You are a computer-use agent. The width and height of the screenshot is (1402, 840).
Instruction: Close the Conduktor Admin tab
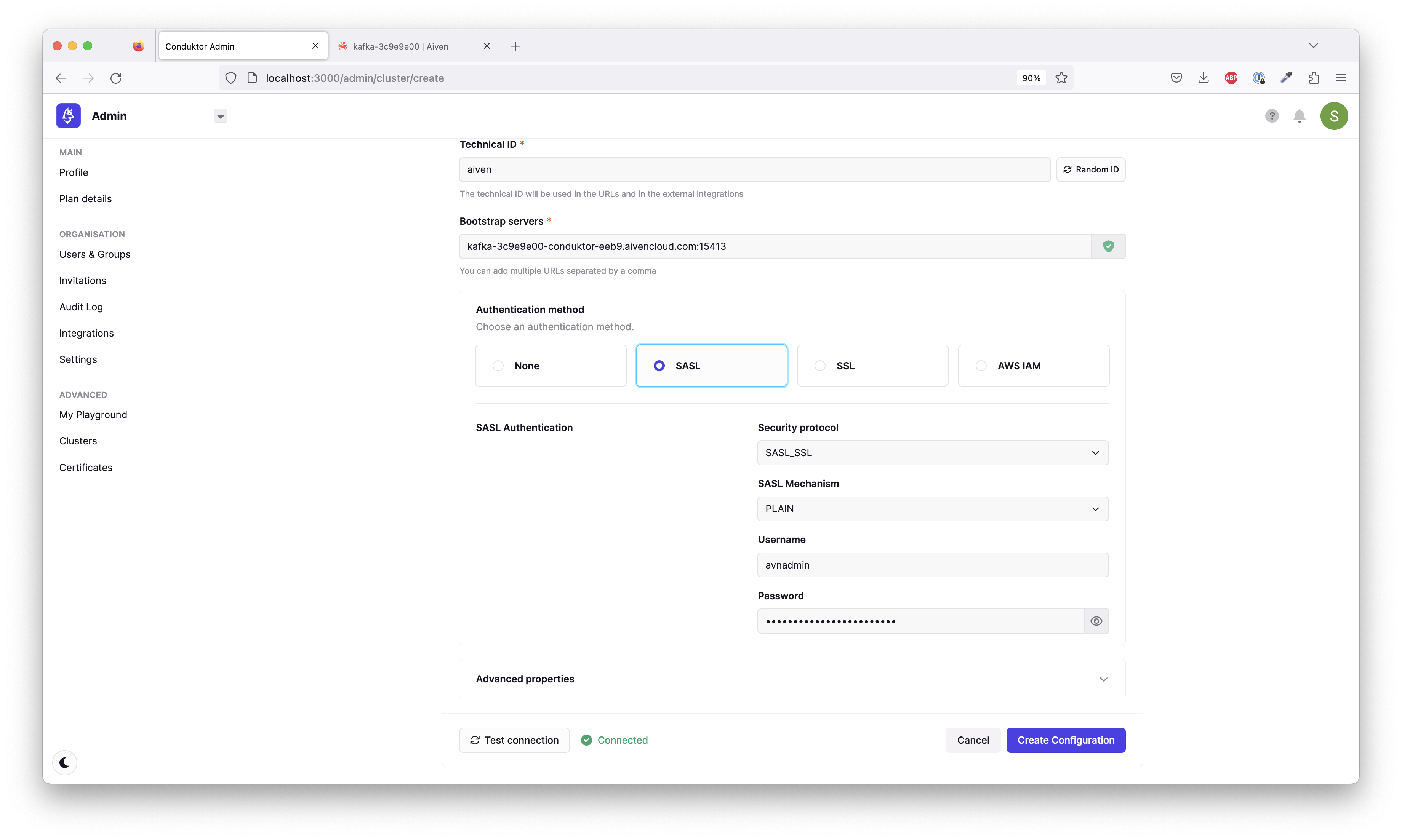click(315, 46)
